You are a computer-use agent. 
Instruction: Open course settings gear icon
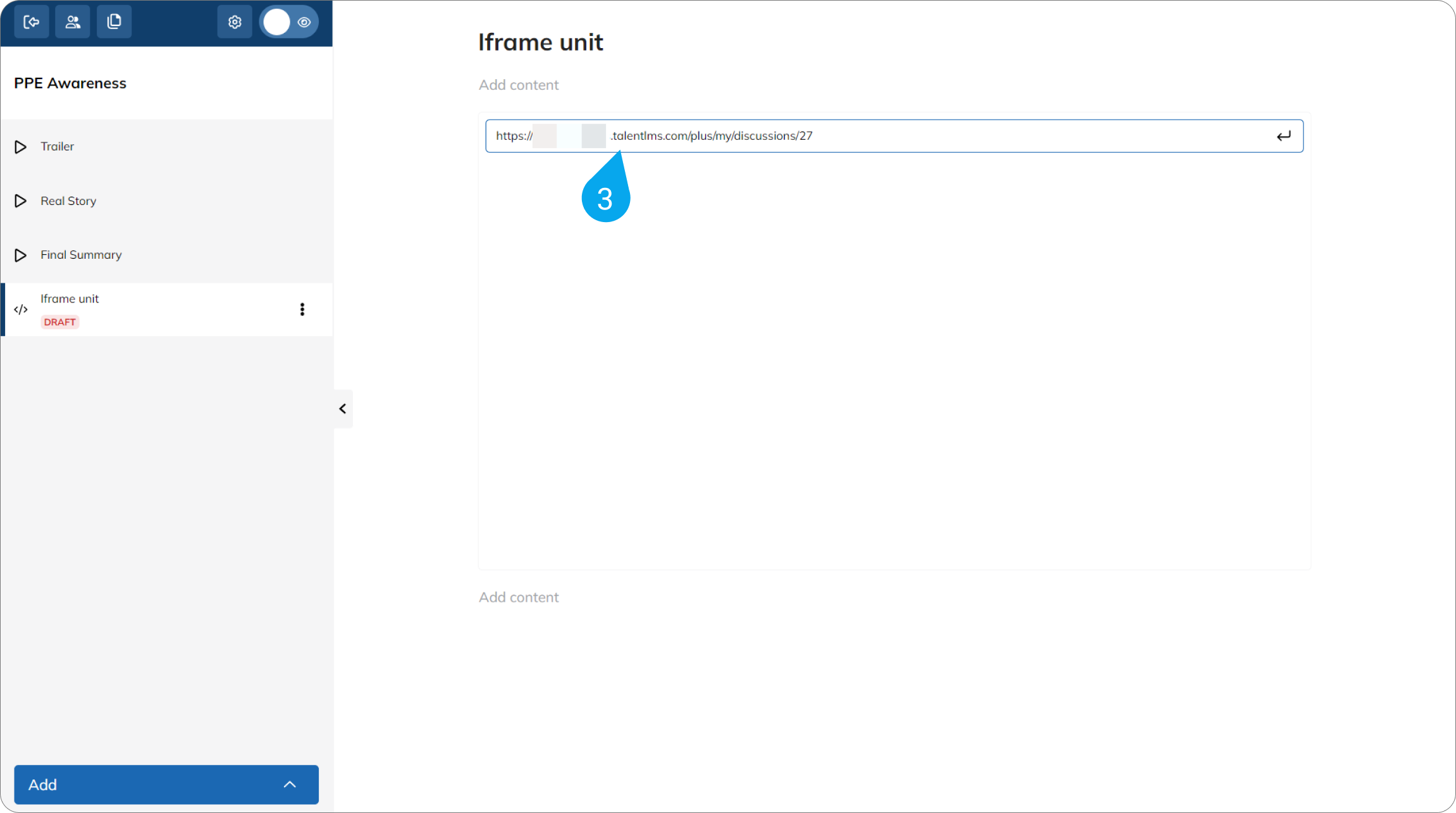(x=235, y=22)
